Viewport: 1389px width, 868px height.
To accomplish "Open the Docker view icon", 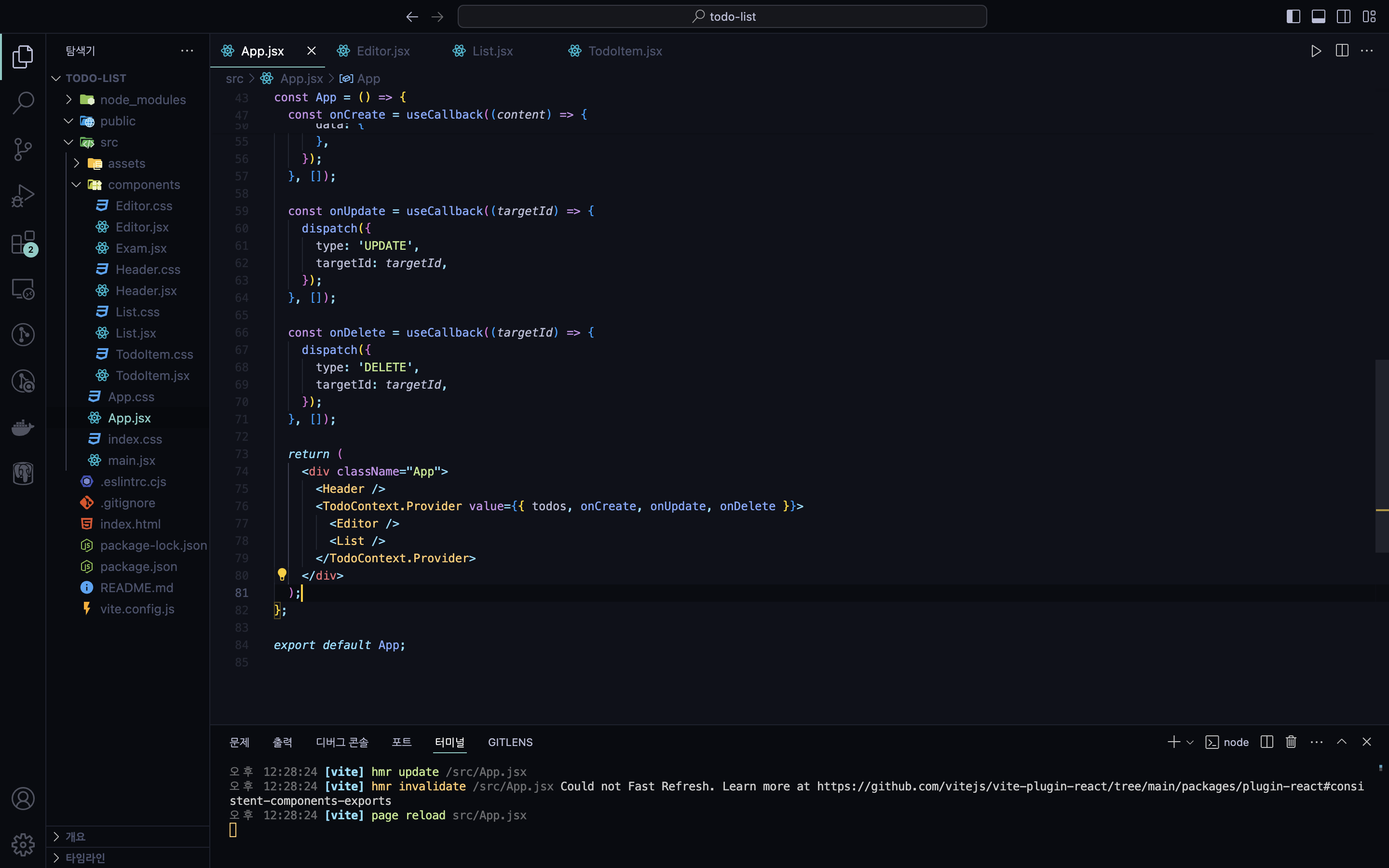I will pos(23,428).
